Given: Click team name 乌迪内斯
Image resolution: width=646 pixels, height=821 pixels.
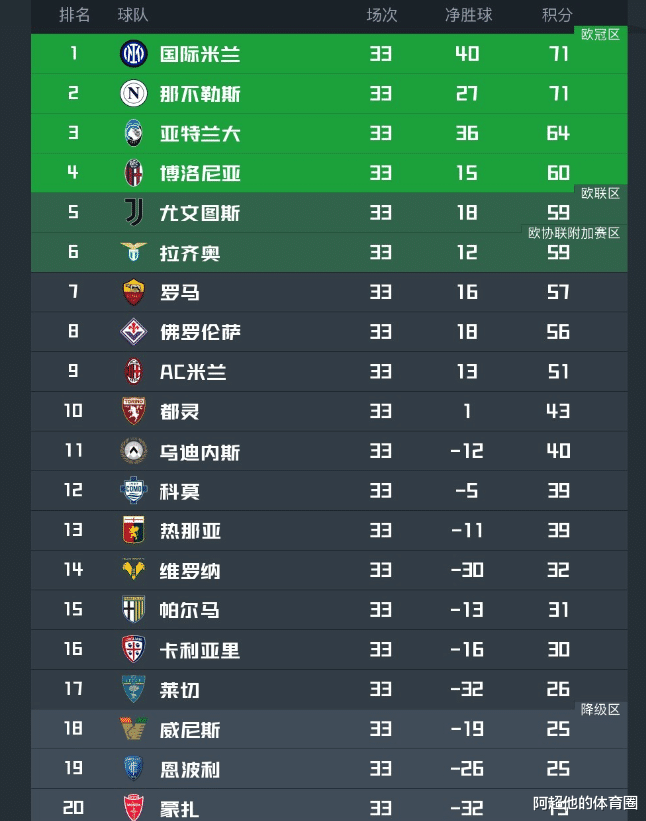Looking at the screenshot, I should (x=200, y=452).
